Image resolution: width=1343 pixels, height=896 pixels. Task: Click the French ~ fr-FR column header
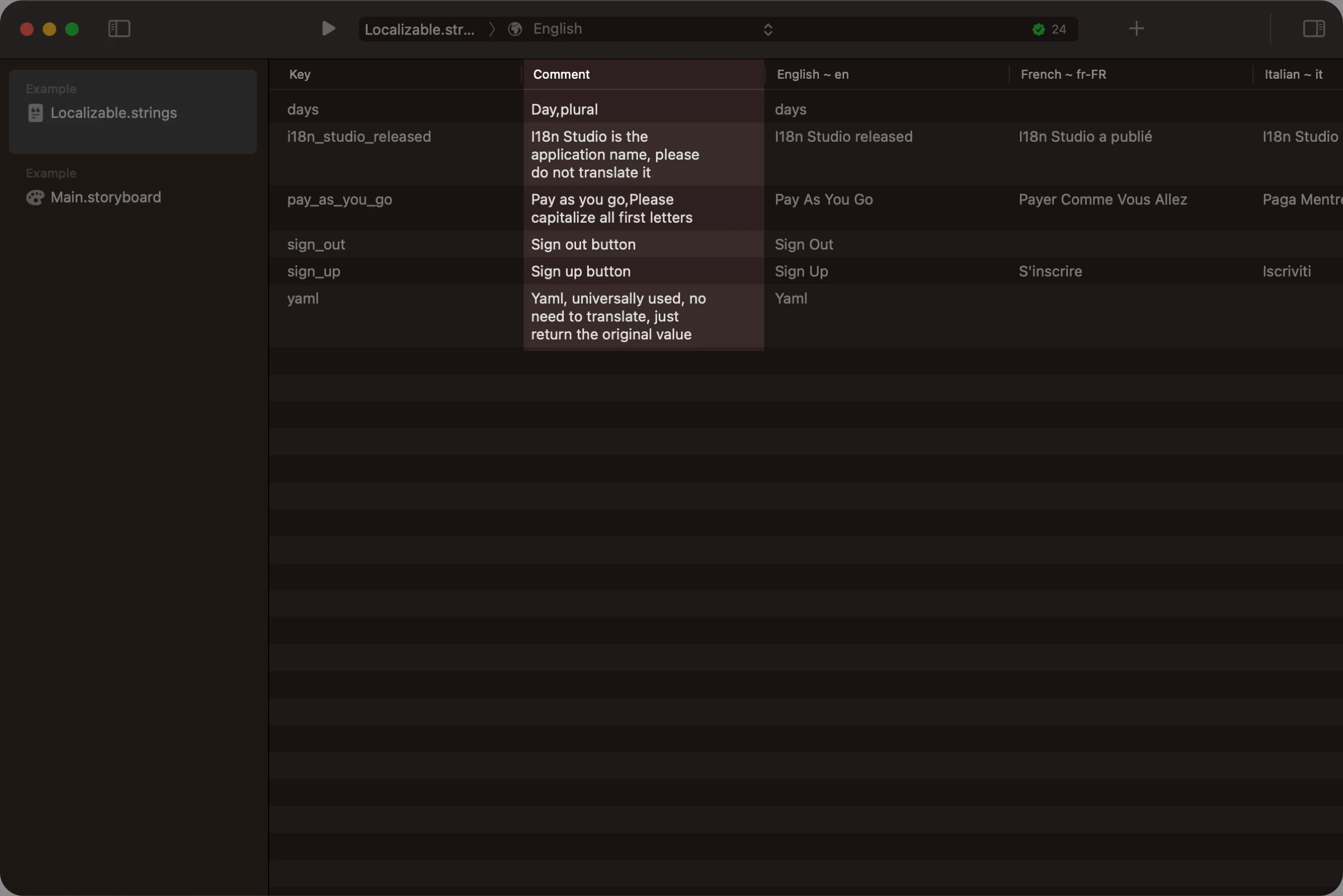(x=1063, y=74)
